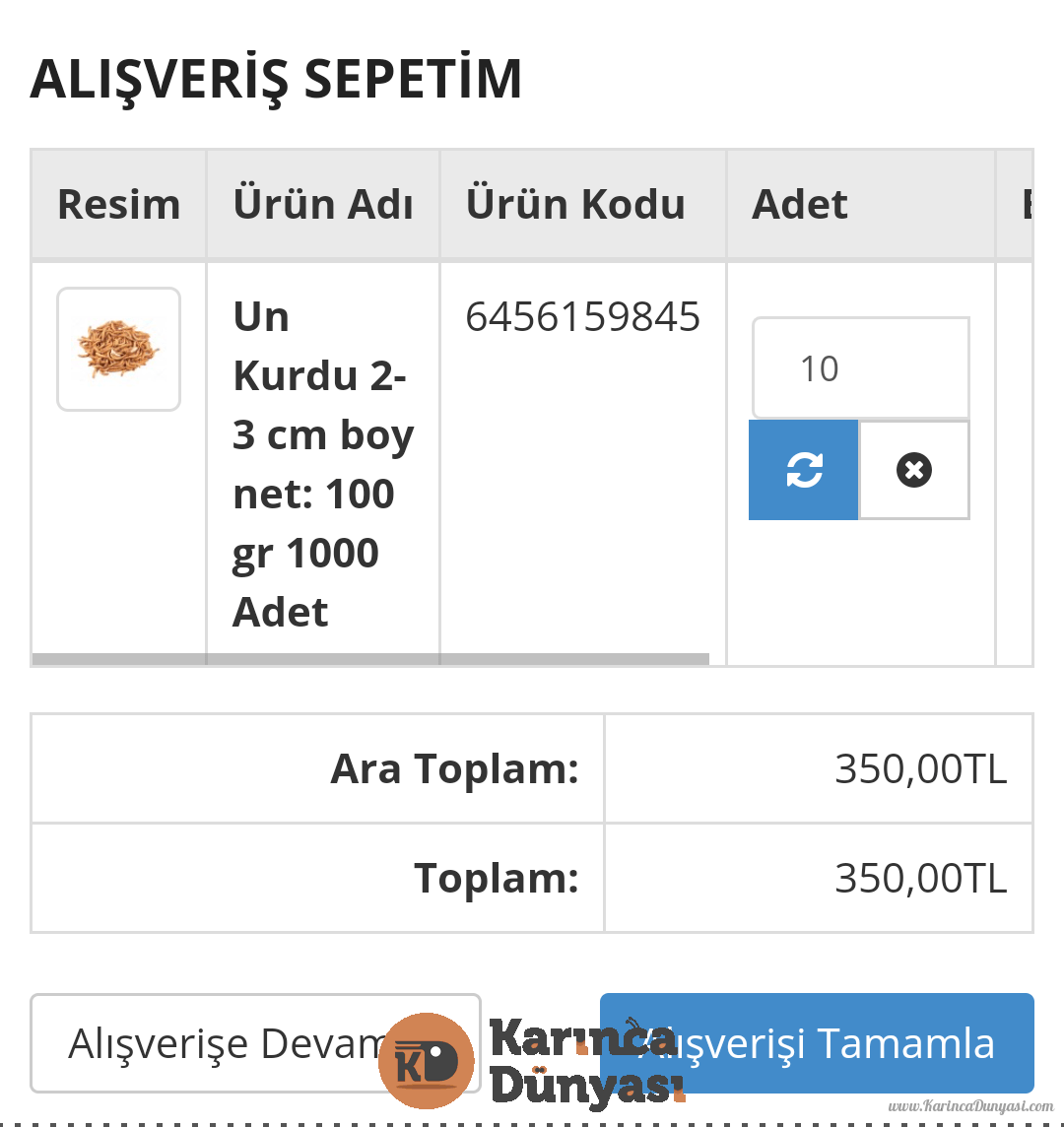Click the Karınca Dünyası logo text
The width and height of the screenshot is (1064, 1127).
[586, 1061]
